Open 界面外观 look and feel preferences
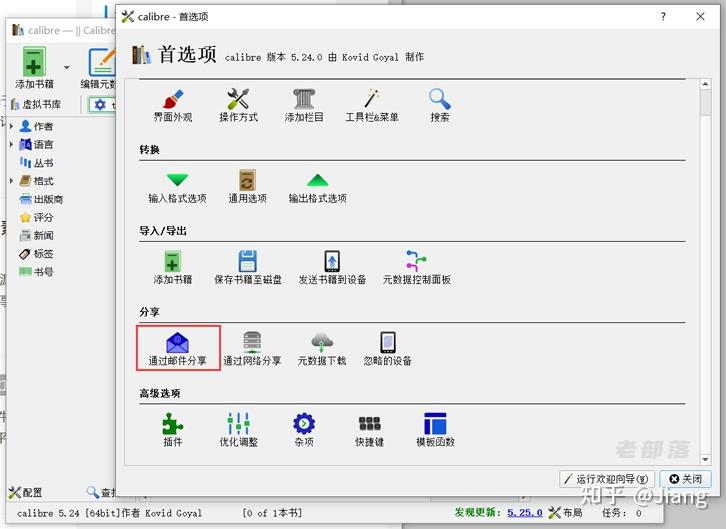The height and width of the screenshot is (529, 726). tap(173, 106)
